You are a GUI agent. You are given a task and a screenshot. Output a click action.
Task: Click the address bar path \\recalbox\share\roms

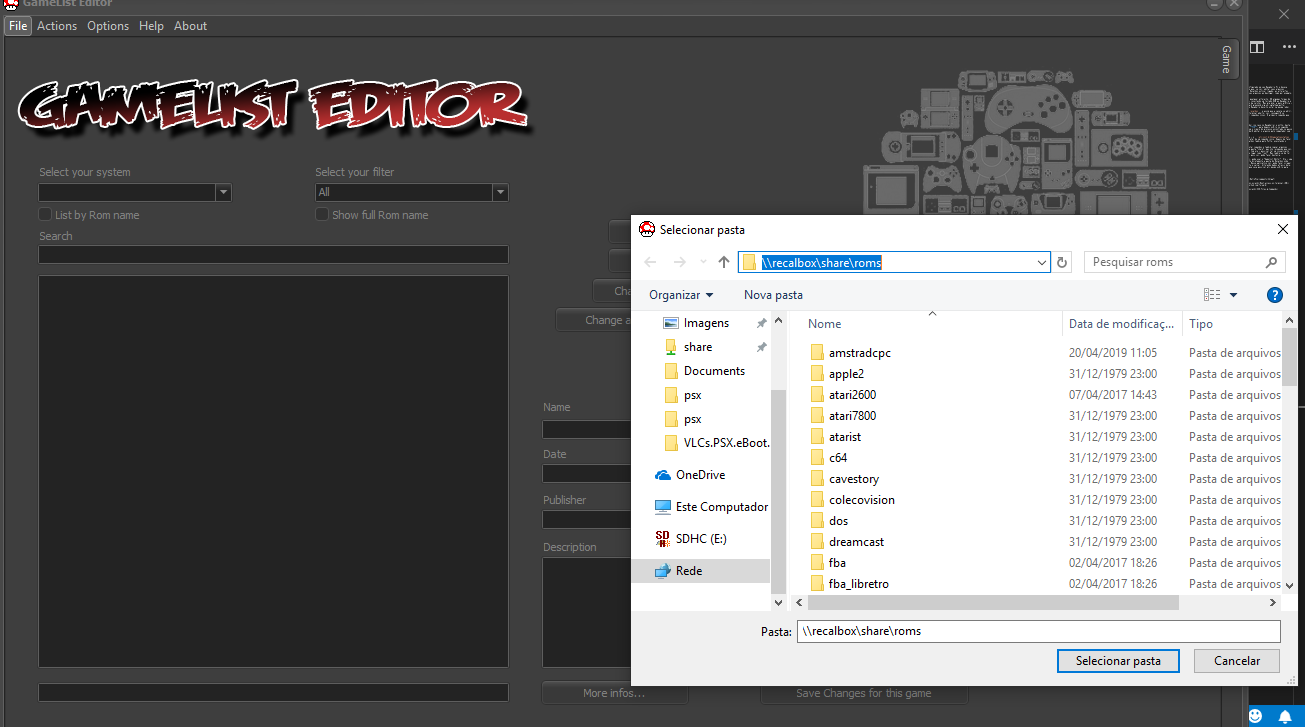coord(822,262)
